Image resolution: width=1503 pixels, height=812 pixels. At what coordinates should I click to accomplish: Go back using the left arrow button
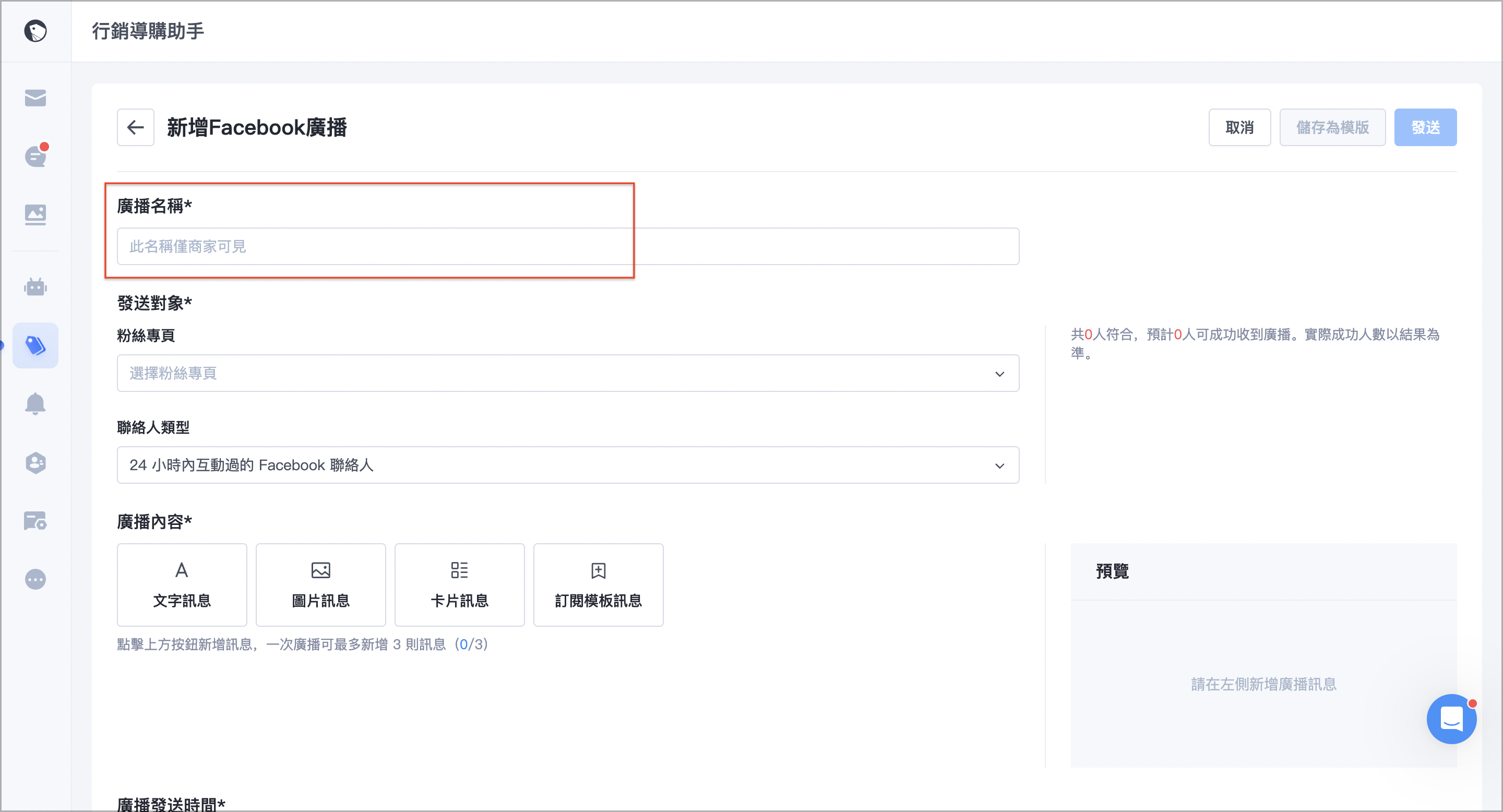click(135, 127)
